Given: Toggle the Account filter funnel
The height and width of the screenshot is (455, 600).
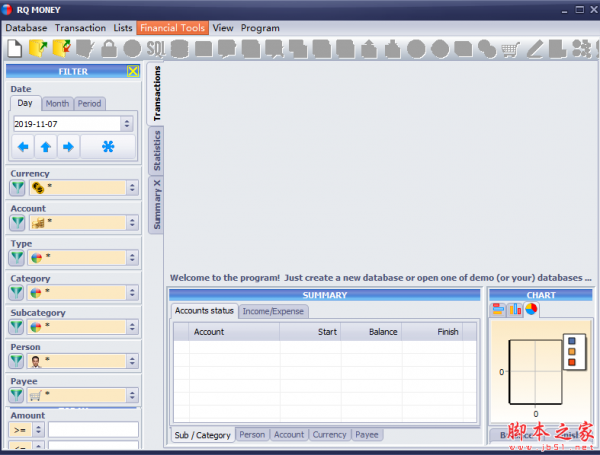Looking at the screenshot, I should [x=17, y=223].
